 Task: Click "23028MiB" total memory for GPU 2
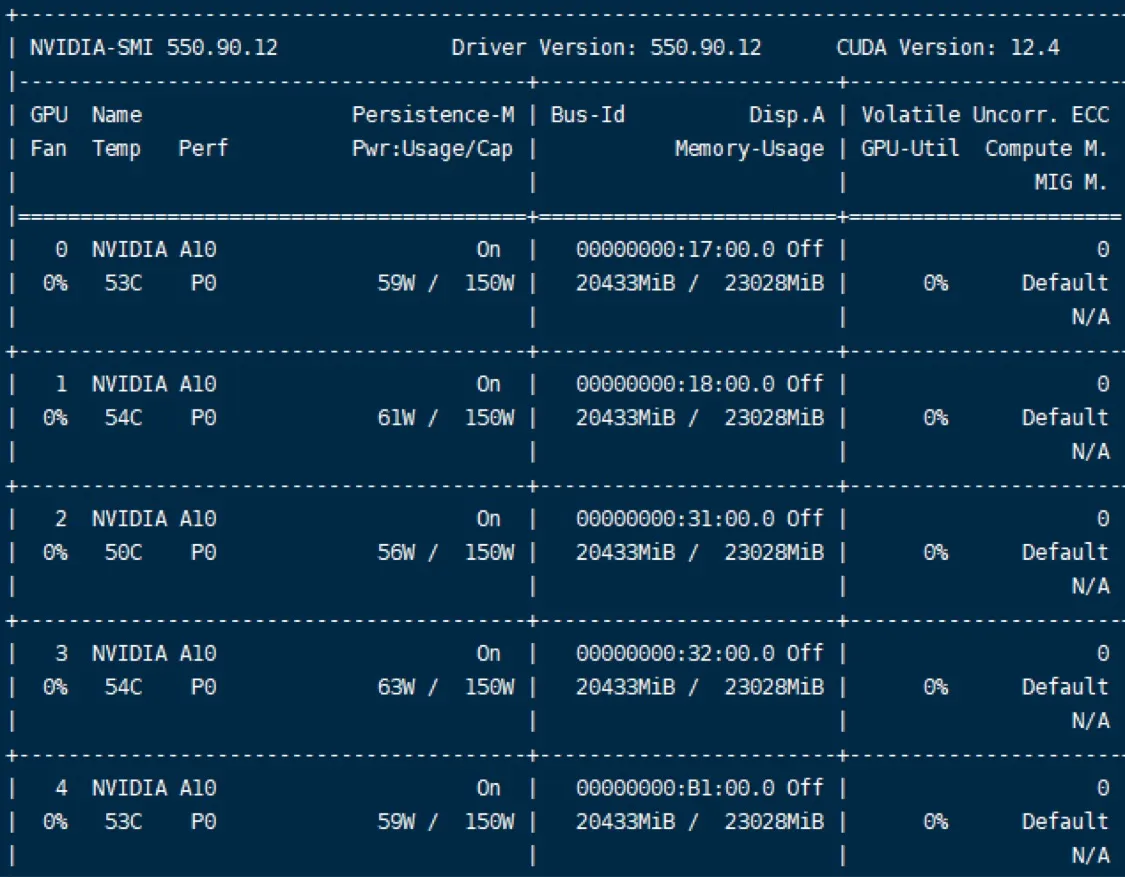pyautogui.click(x=775, y=553)
